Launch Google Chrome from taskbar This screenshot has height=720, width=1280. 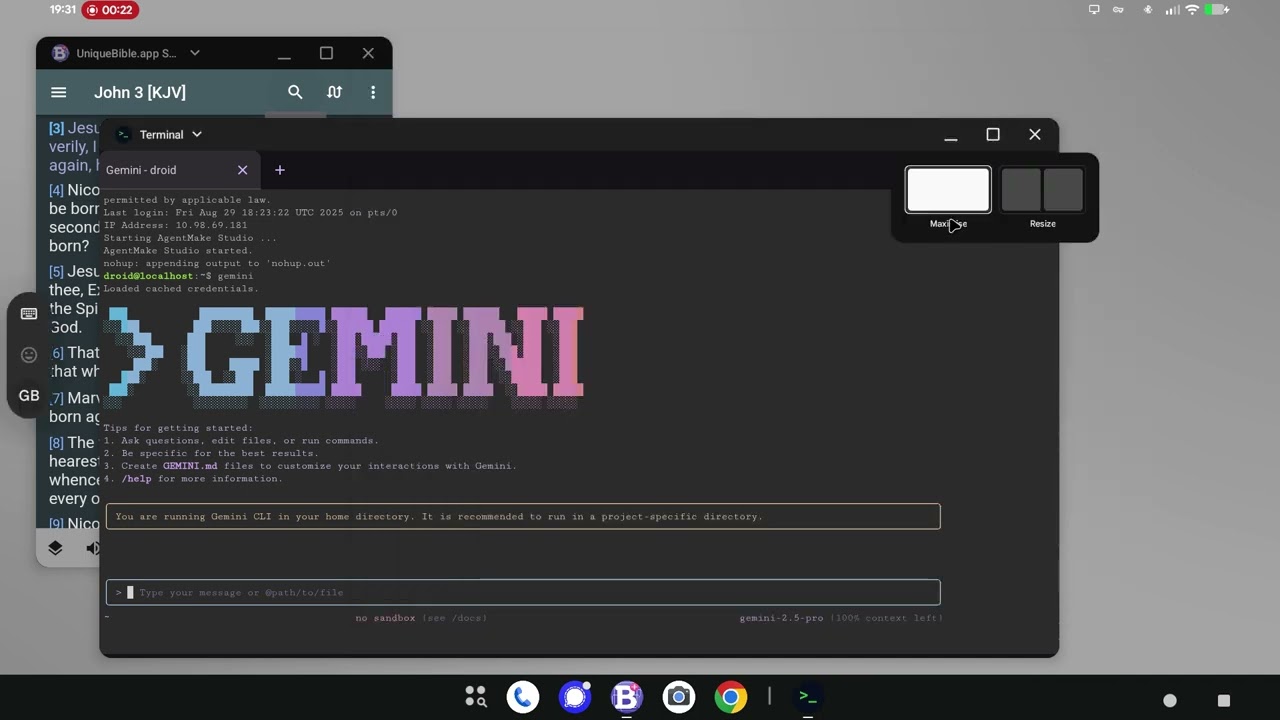tap(731, 697)
